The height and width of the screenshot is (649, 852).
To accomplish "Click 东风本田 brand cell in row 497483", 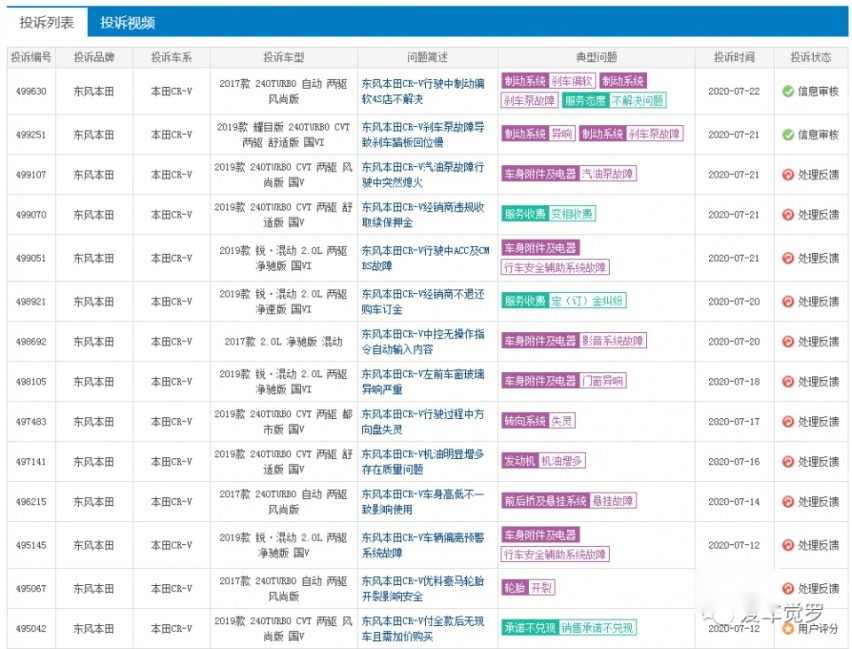I will (94, 422).
